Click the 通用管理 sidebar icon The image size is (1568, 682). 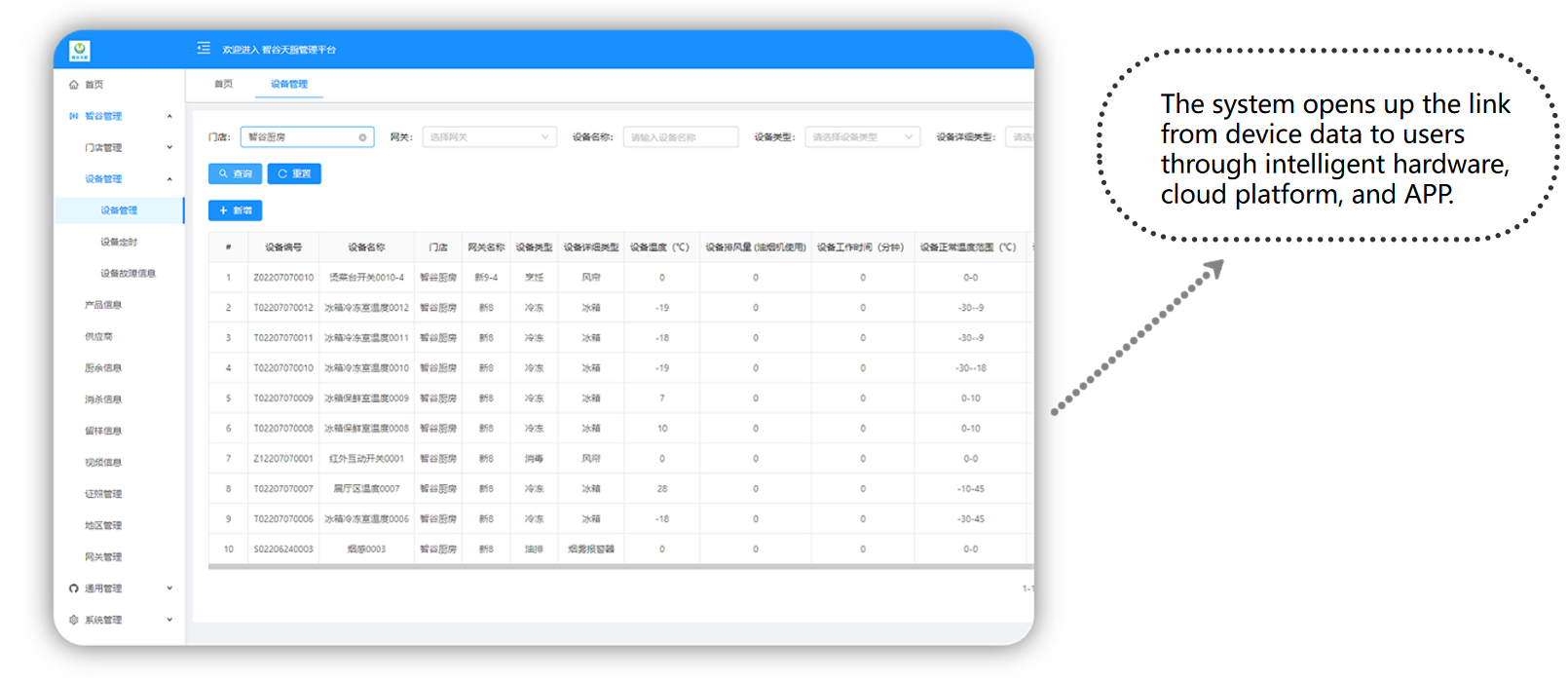pyautogui.click(x=74, y=588)
